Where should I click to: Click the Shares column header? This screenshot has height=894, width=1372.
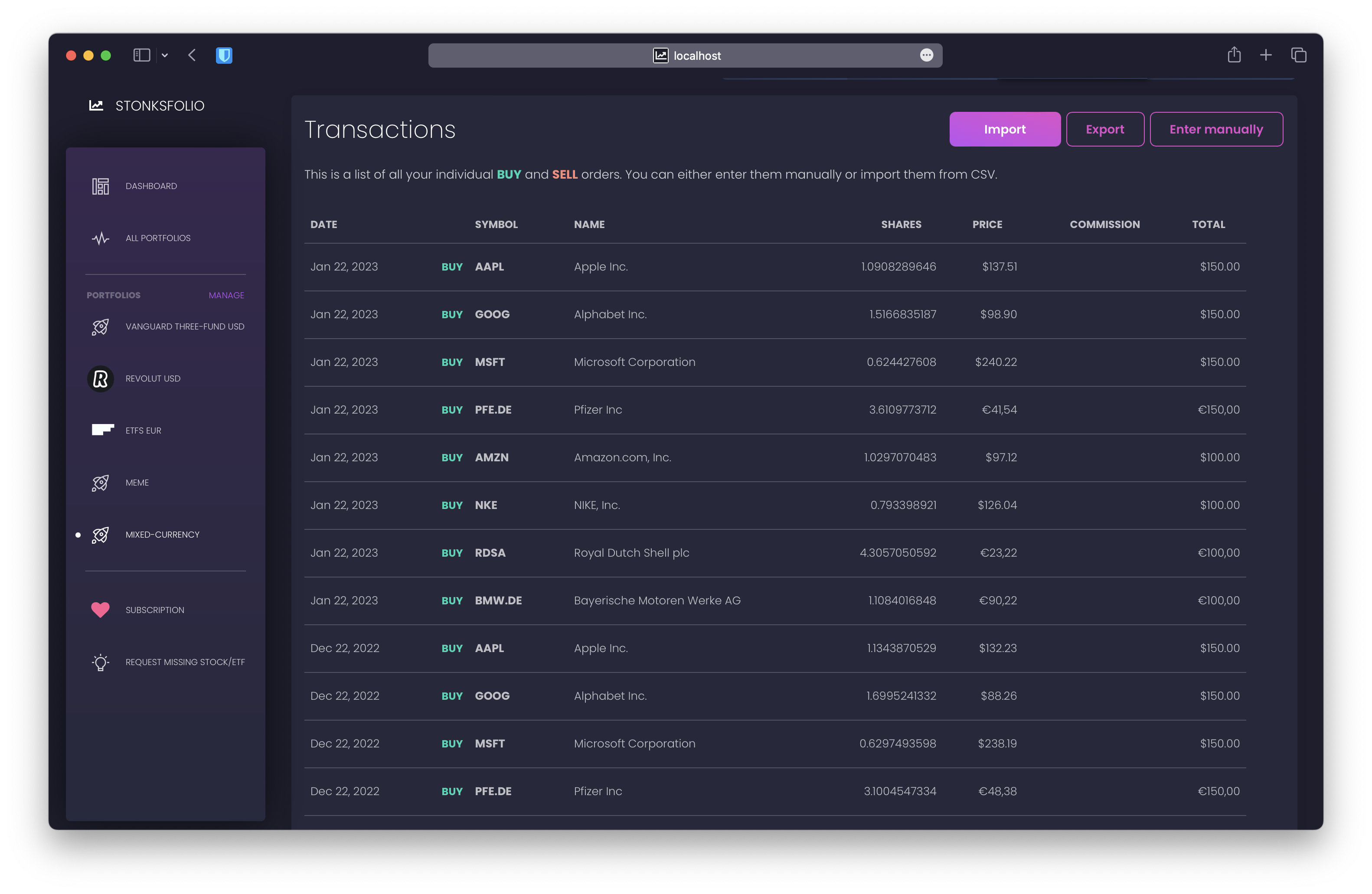coord(901,224)
